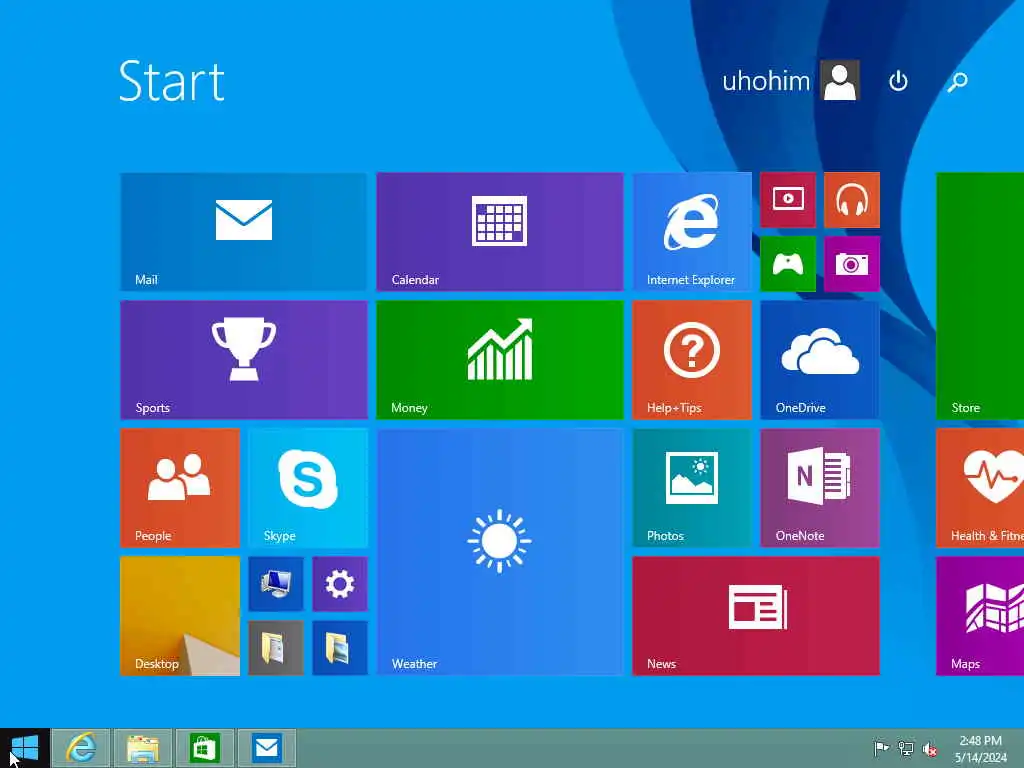Open the OneDrive tile
This screenshot has width=1024, height=768.
coord(820,360)
